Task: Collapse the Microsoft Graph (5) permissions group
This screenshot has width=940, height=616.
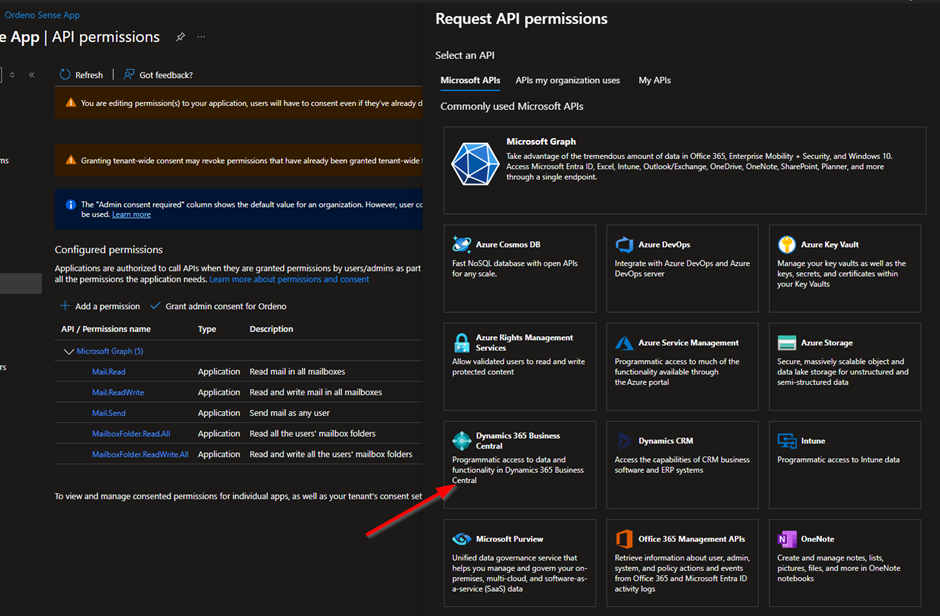Action: pyautogui.click(x=68, y=352)
